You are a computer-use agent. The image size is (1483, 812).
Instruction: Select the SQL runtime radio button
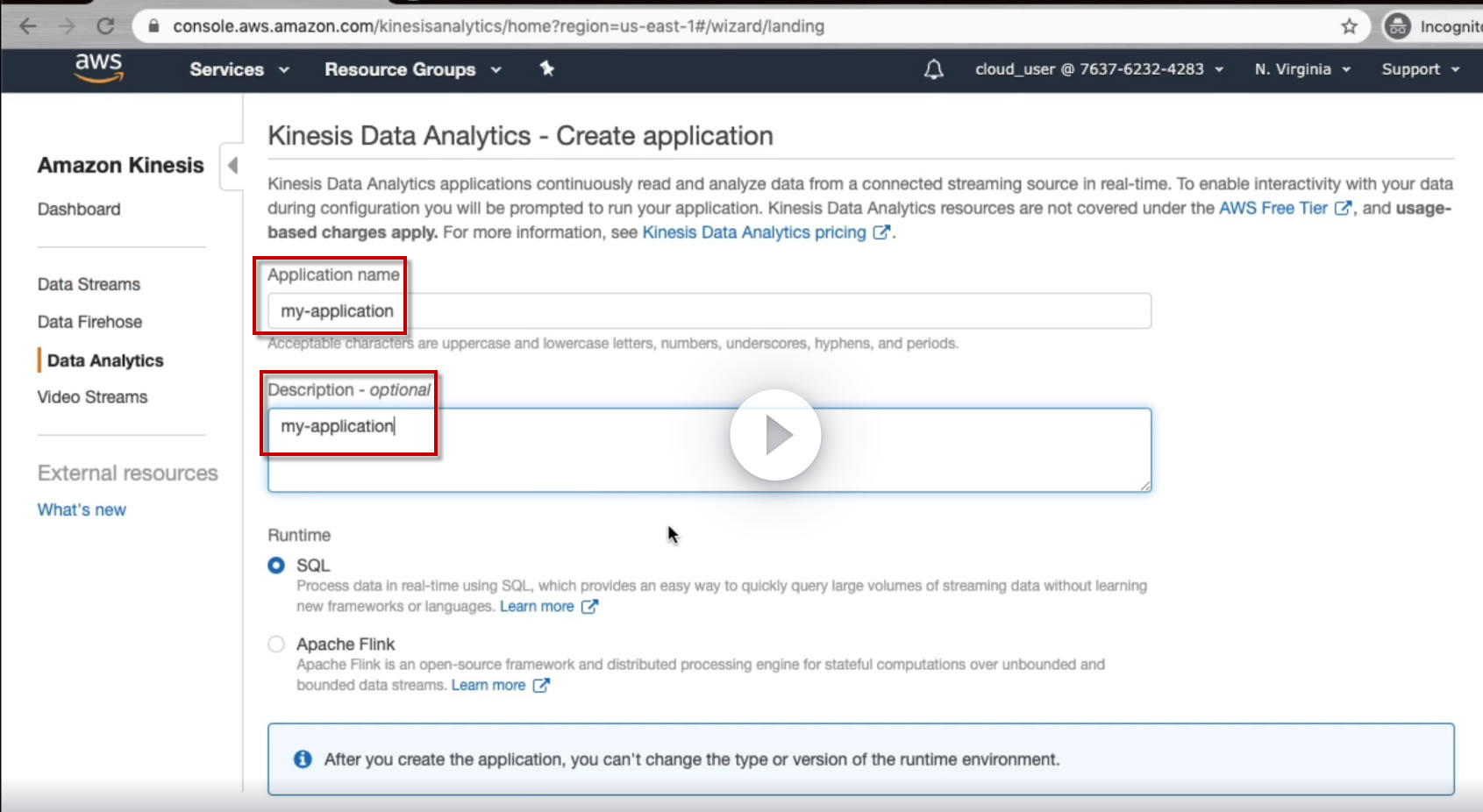click(x=276, y=566)
